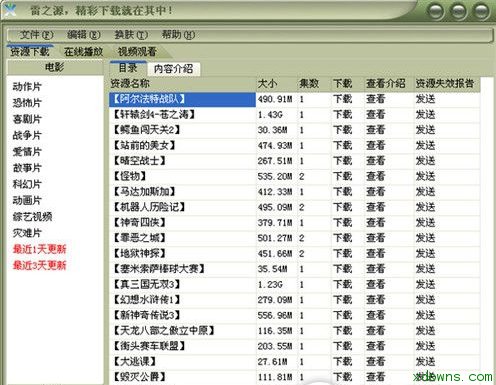Image resolution: width=496 pixels, height=385 pixels.
Task: Click 下载 for 【轩辕剑4-苍之涛】
Action: pyautogui.click(x=342, y=114)
